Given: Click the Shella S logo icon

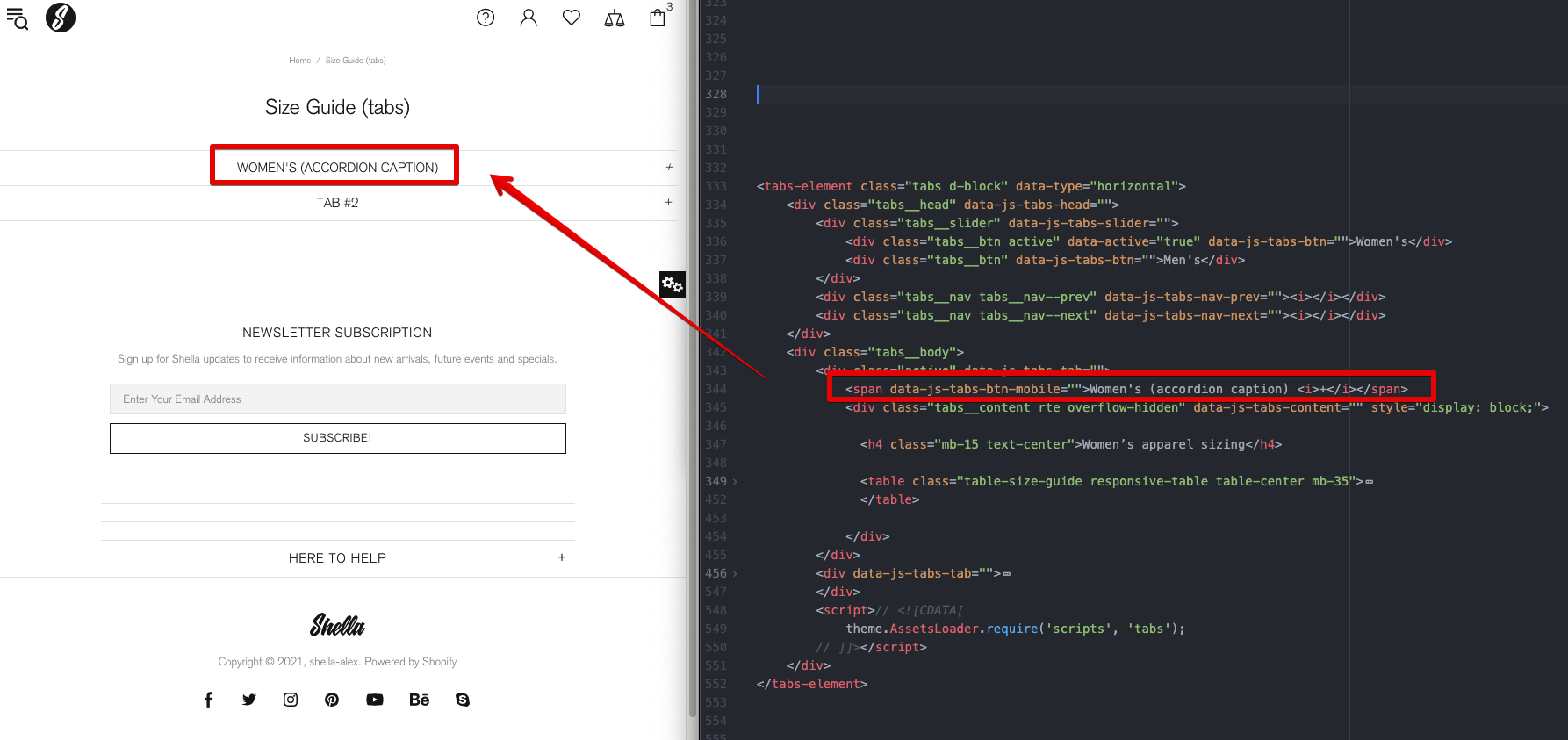Looking at the screenshot, I should coord(61,18).
